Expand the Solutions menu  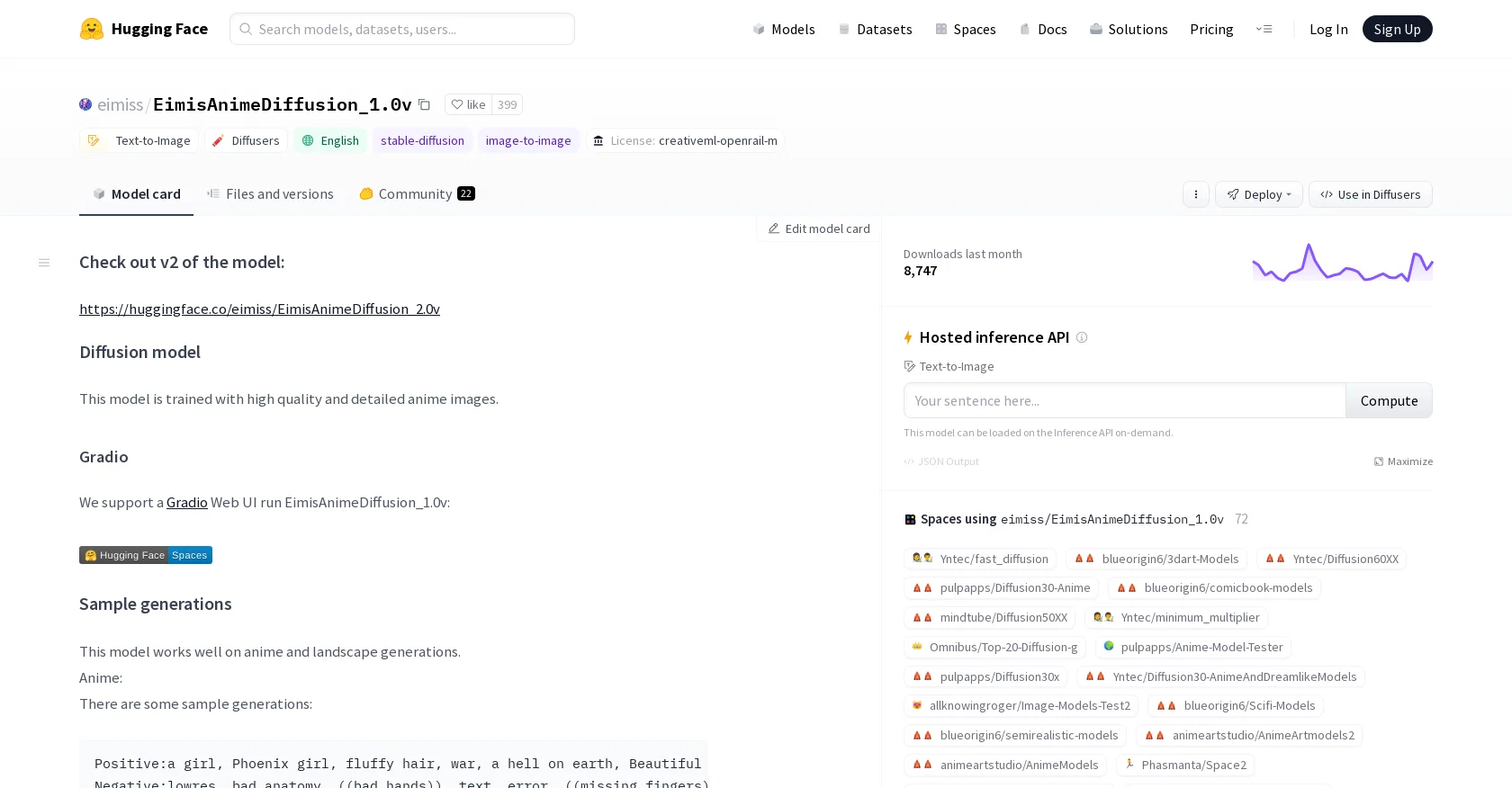(1129, 29)
